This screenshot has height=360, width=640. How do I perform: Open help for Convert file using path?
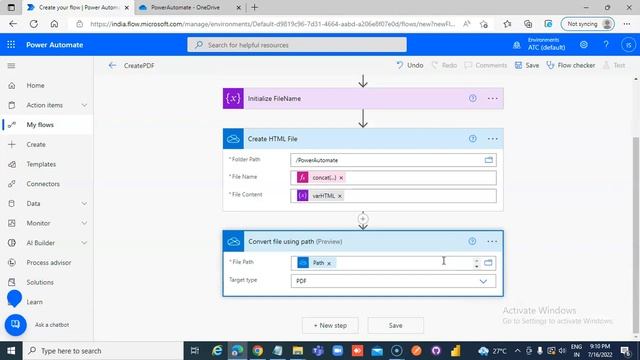(472, 241)
